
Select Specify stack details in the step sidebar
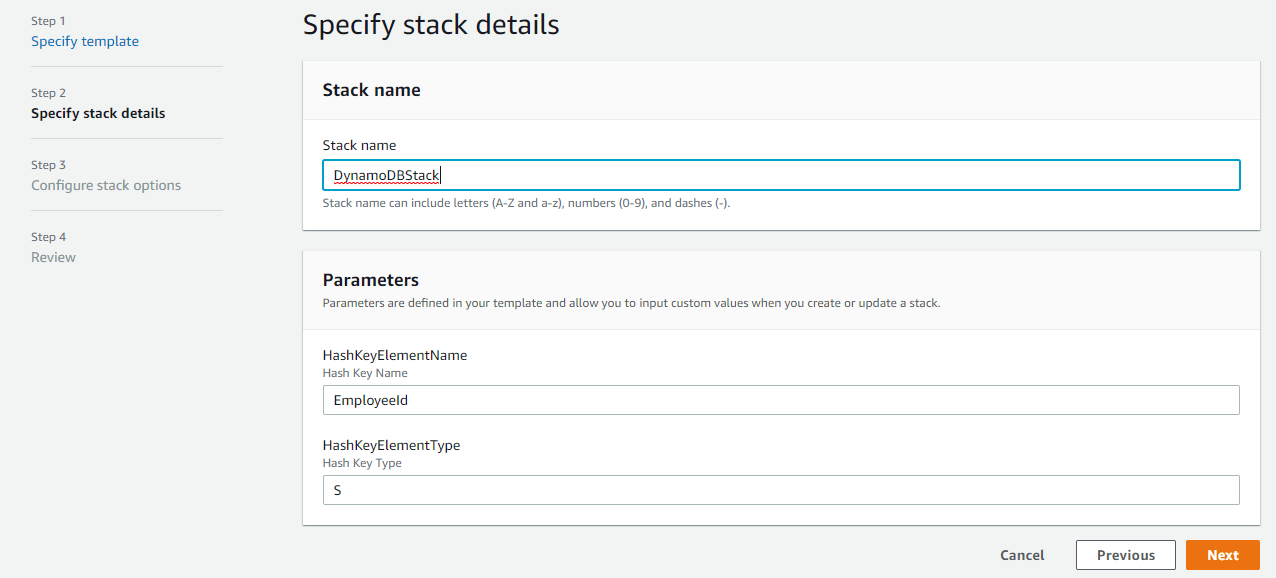click(98, 113)
